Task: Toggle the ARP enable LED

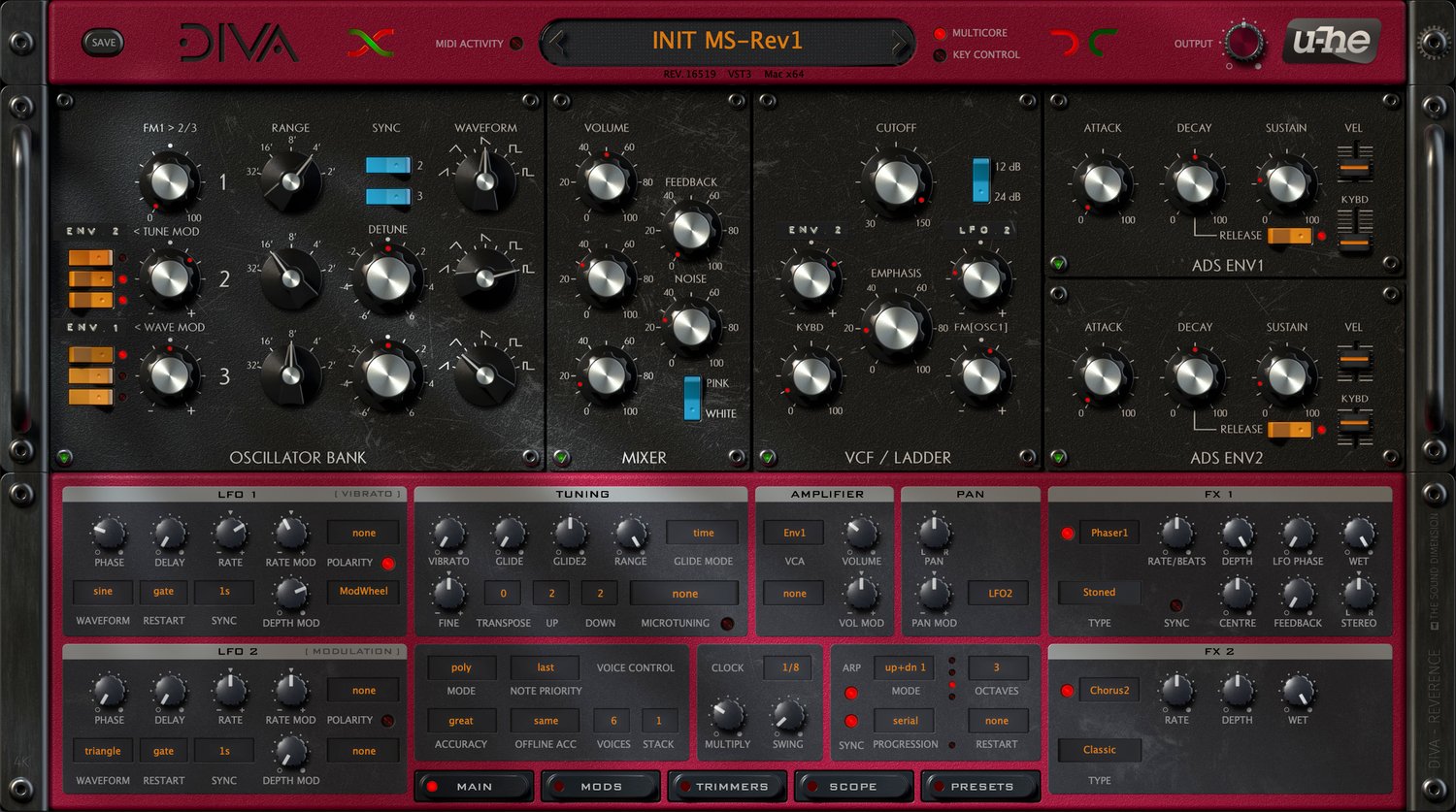Action: (851, 693)
